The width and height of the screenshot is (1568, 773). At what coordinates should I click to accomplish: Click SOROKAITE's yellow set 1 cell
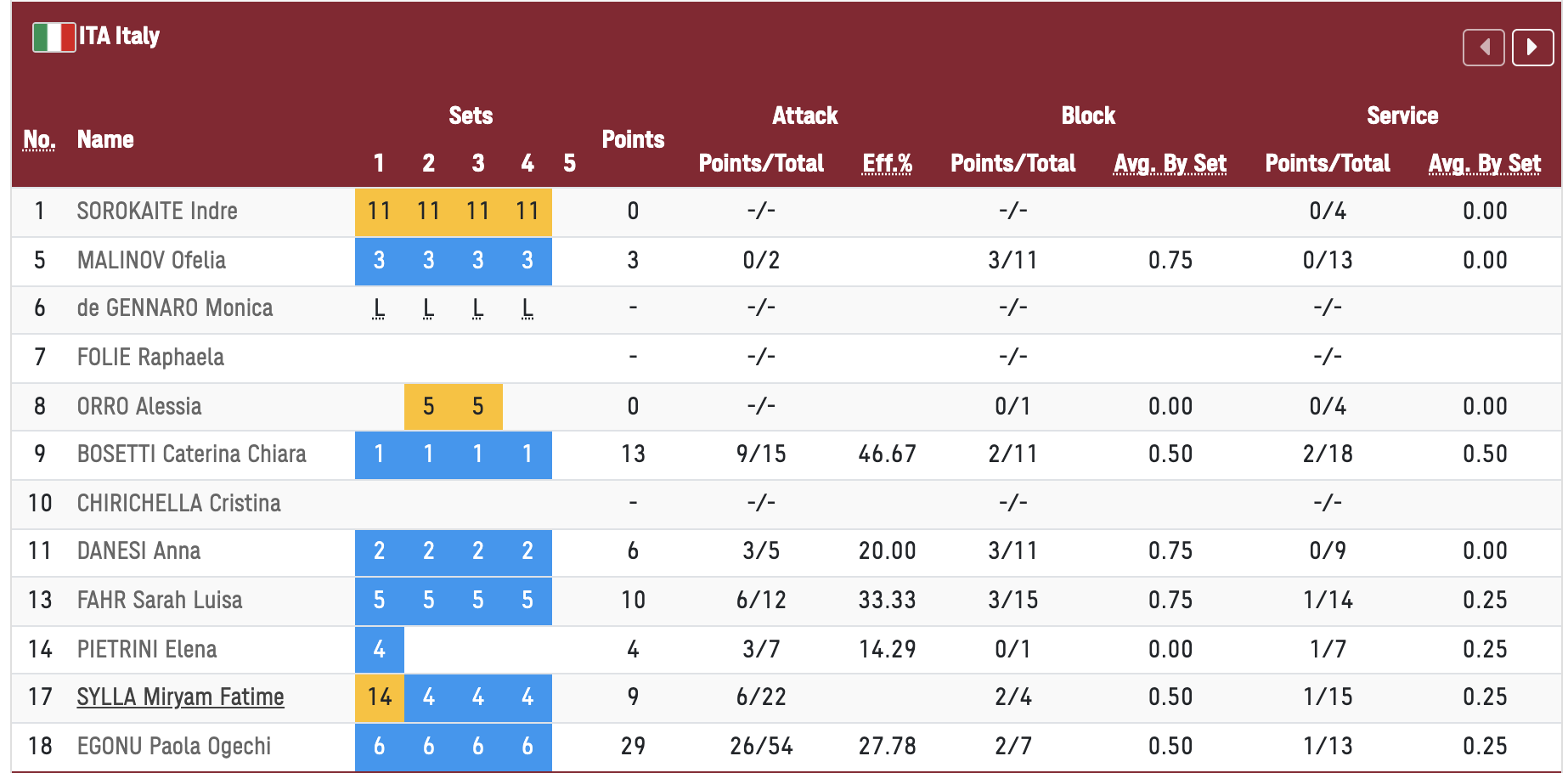tap(379, 212)
